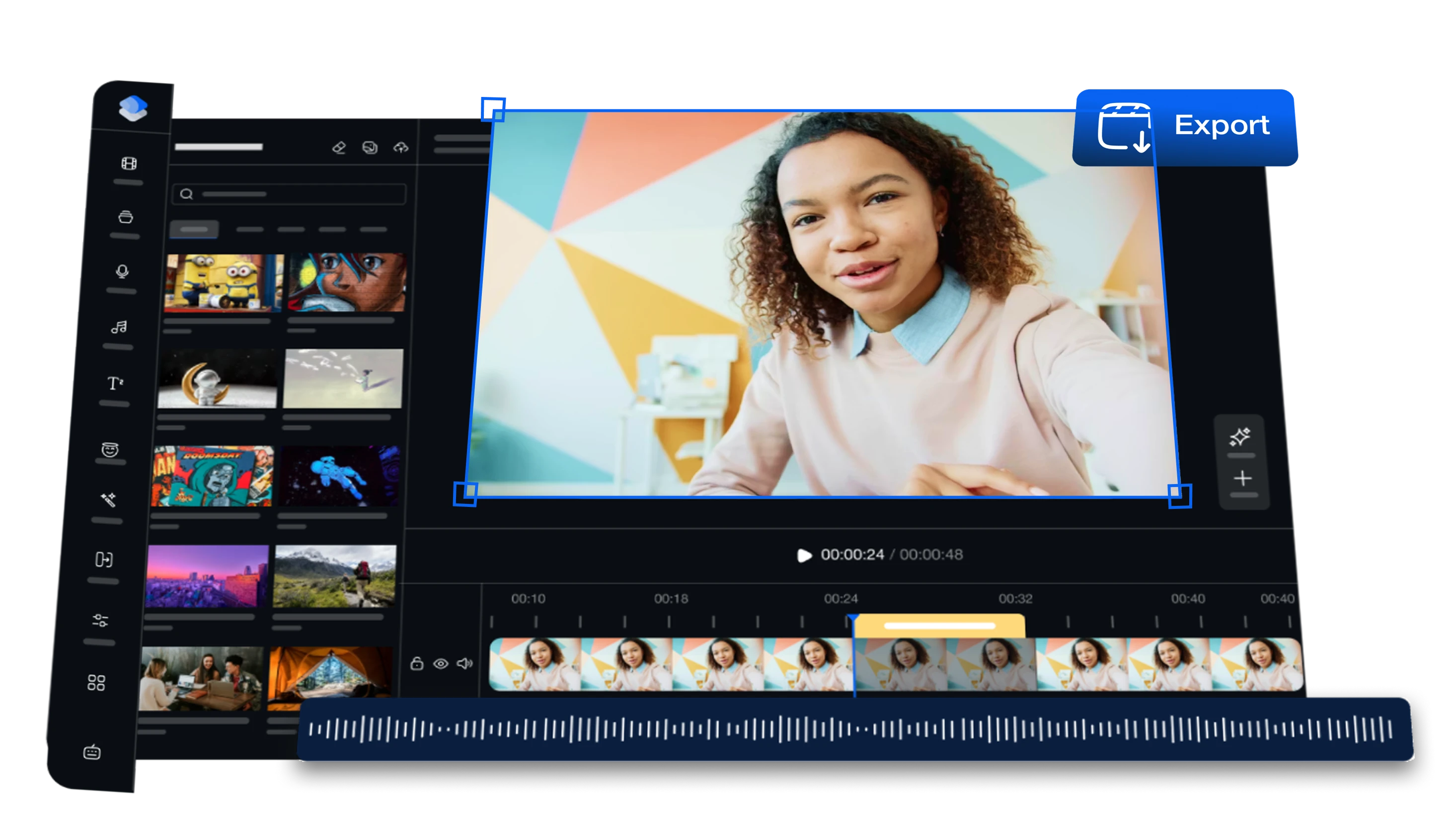Click the cloud upload icon above the media list
Screen dimensions: 1456x821
tap(399, 149)
